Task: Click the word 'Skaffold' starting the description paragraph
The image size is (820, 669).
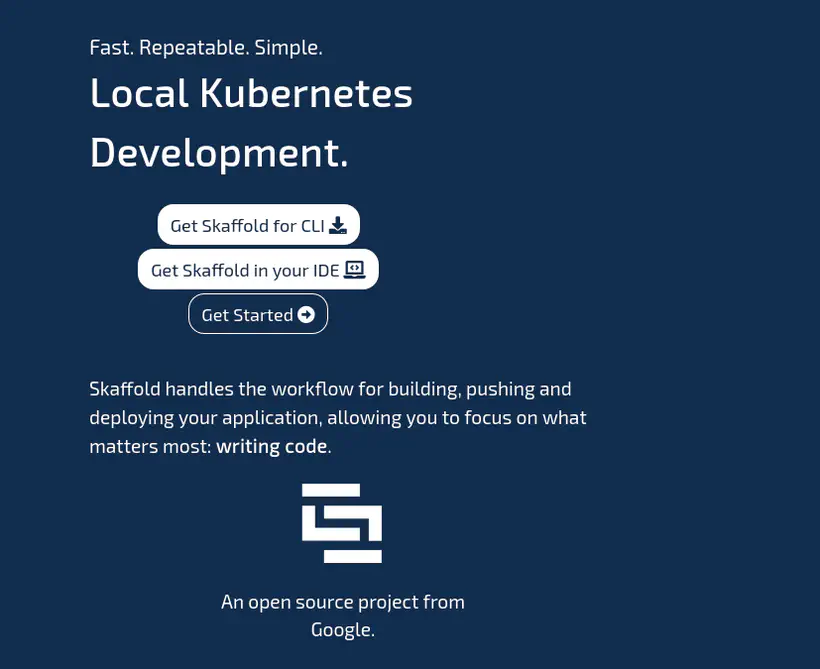Action: click(125, 388)
